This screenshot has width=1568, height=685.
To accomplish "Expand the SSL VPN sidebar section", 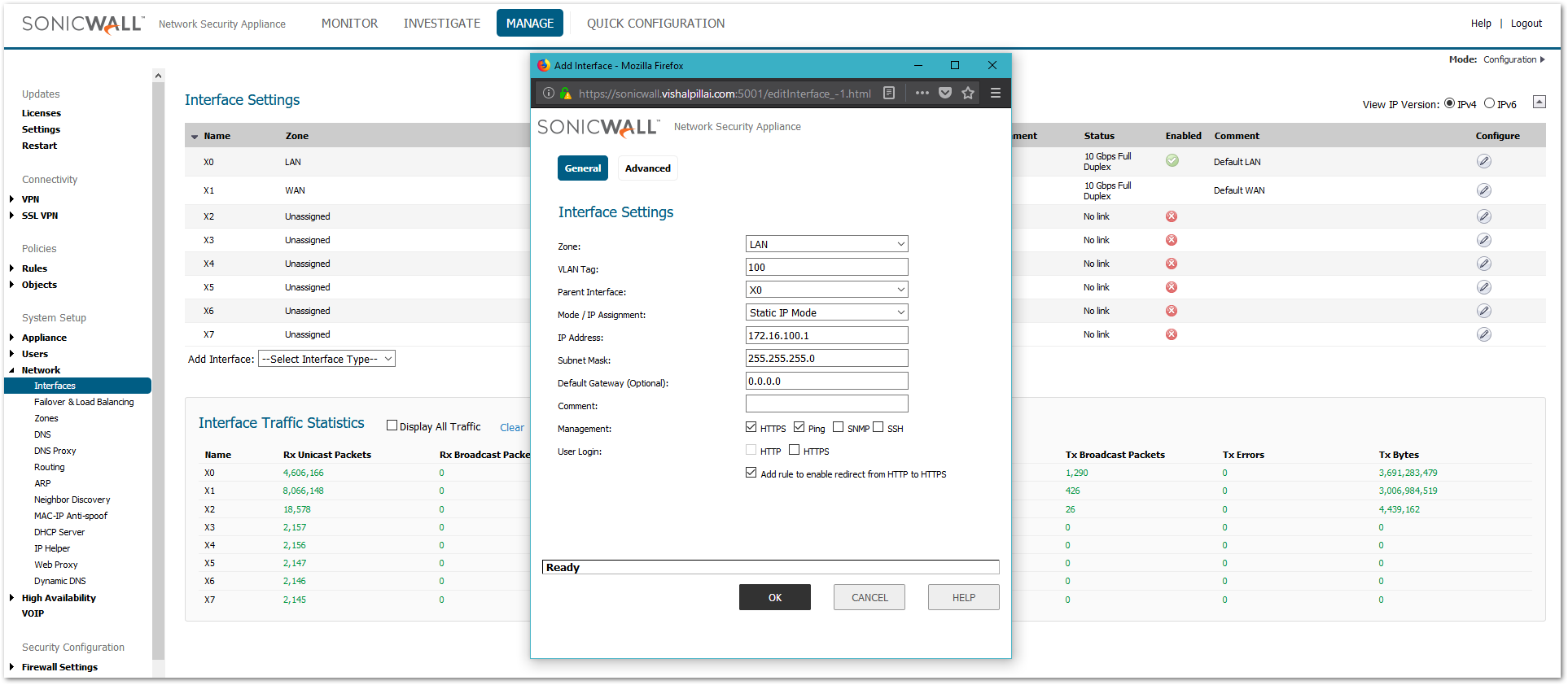I will click(11, 216).
